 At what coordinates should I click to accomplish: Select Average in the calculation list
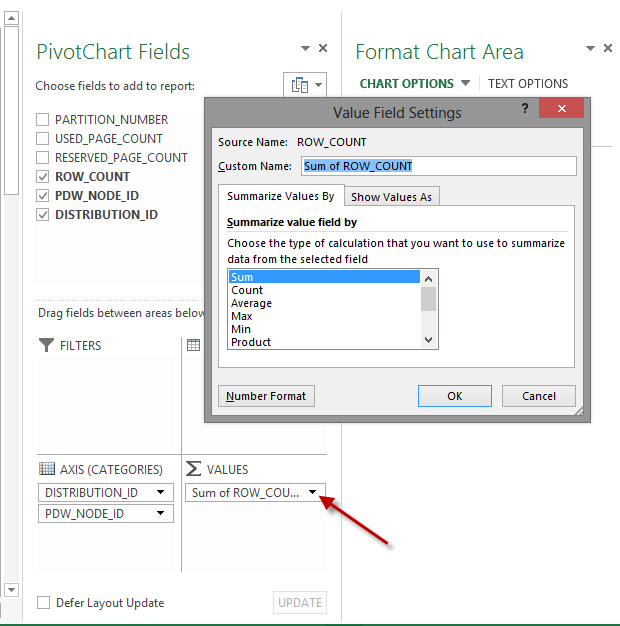pos(252,303)
